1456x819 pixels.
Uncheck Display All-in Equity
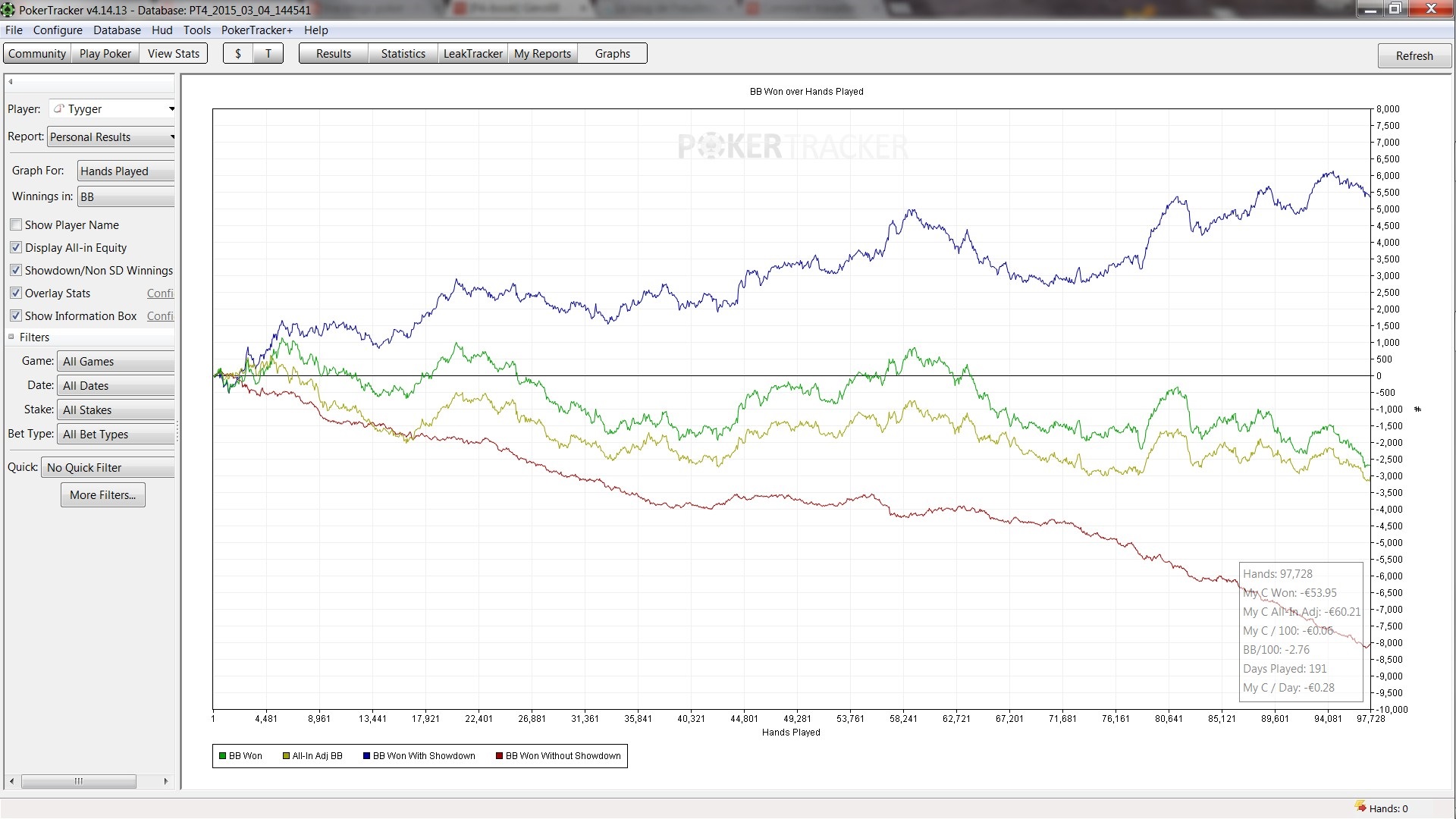click(16, 247)
